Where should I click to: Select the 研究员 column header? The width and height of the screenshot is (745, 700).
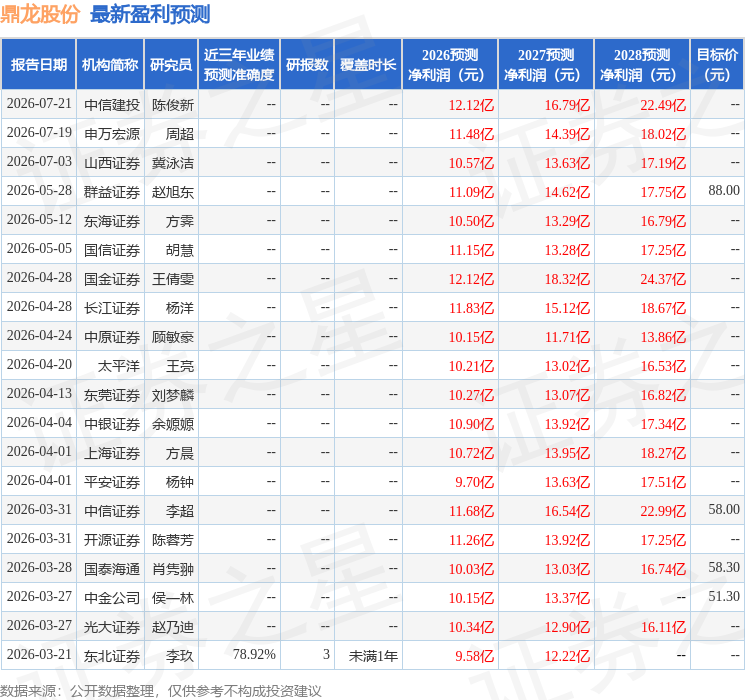click(171, 65)
